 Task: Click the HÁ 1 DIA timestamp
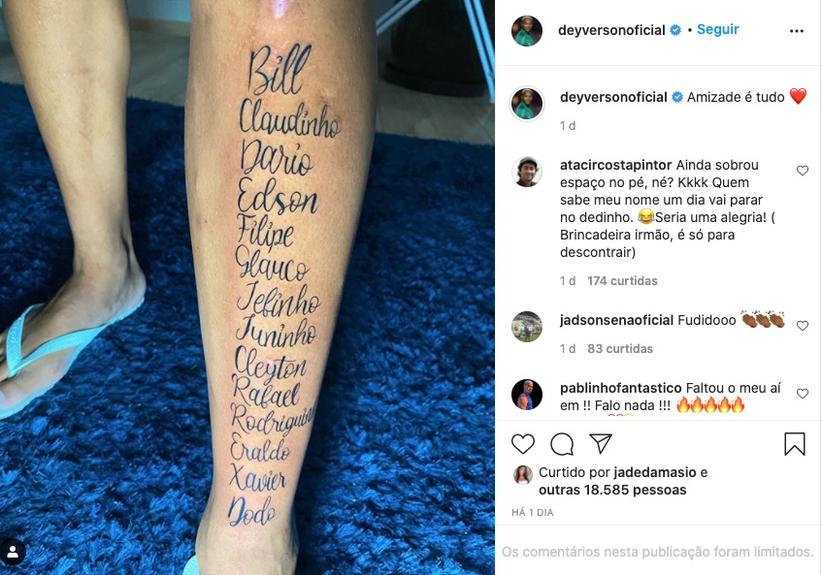[533, 513]
